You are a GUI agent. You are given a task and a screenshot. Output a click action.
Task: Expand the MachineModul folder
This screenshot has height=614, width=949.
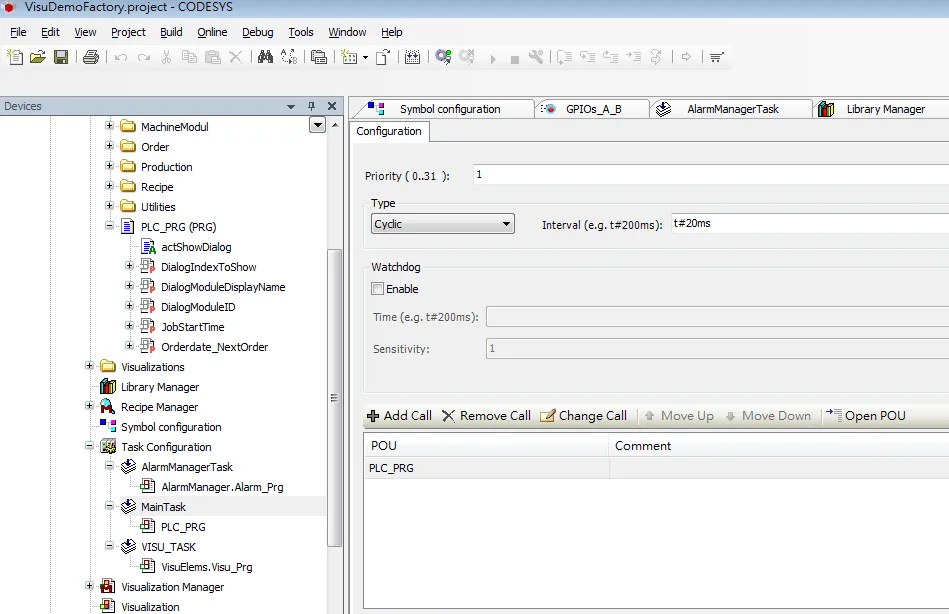coord(109,126)
